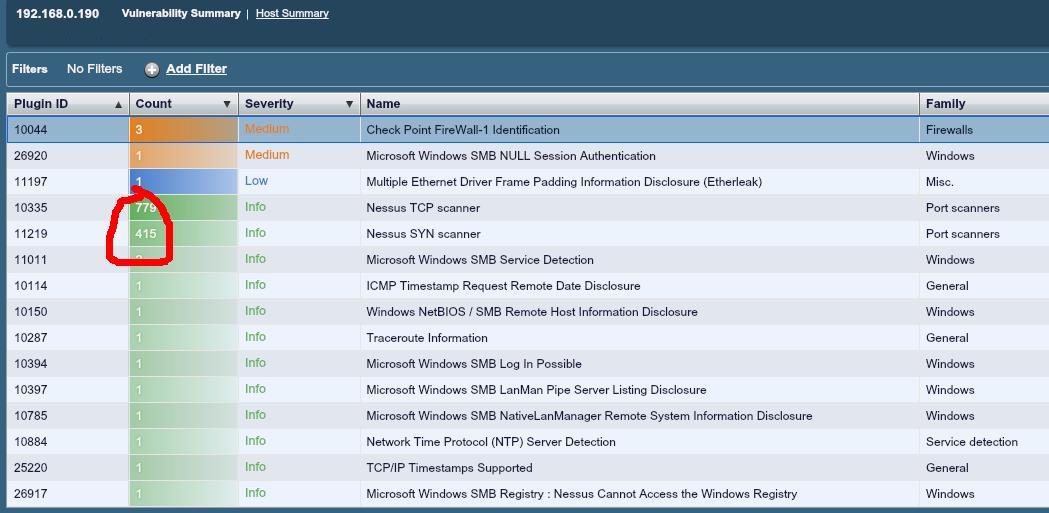Click TCP/IP Timestamps Supported entry
Screen dimensions: 1049x513
click(x=449, y=468)
